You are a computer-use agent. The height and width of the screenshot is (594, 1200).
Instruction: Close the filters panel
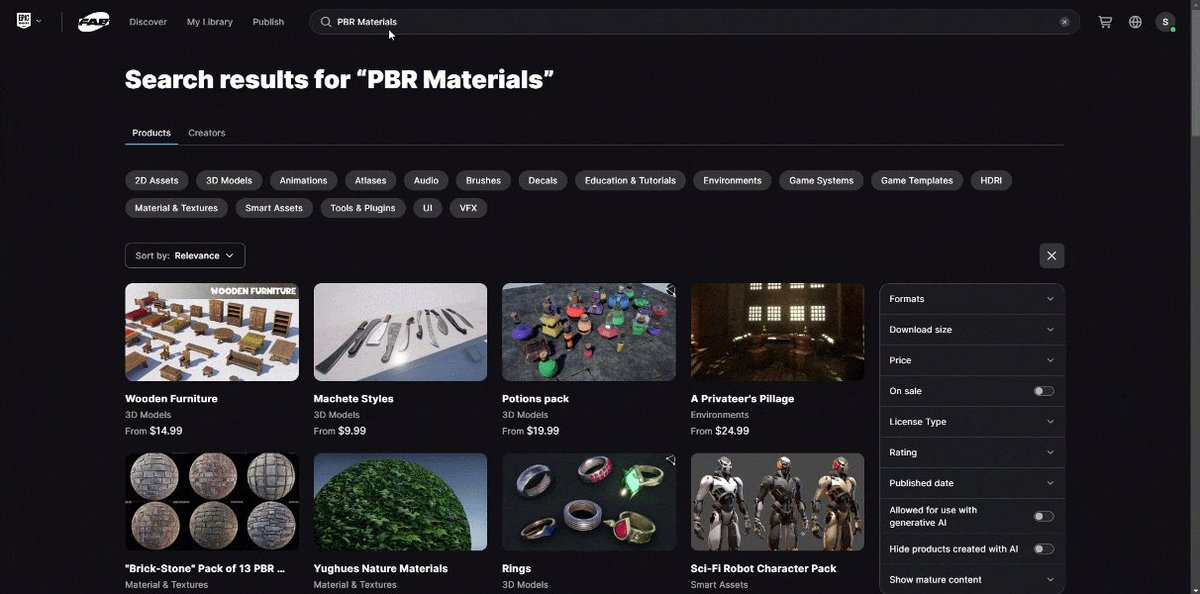click(x=1051, y=256)
